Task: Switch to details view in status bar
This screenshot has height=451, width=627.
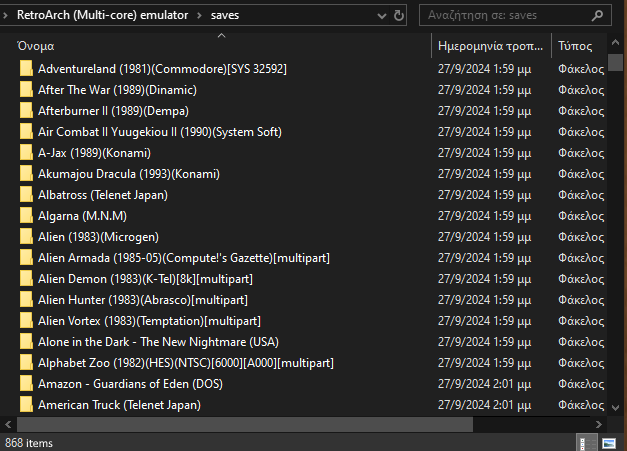Action: (x=585, y=443)
